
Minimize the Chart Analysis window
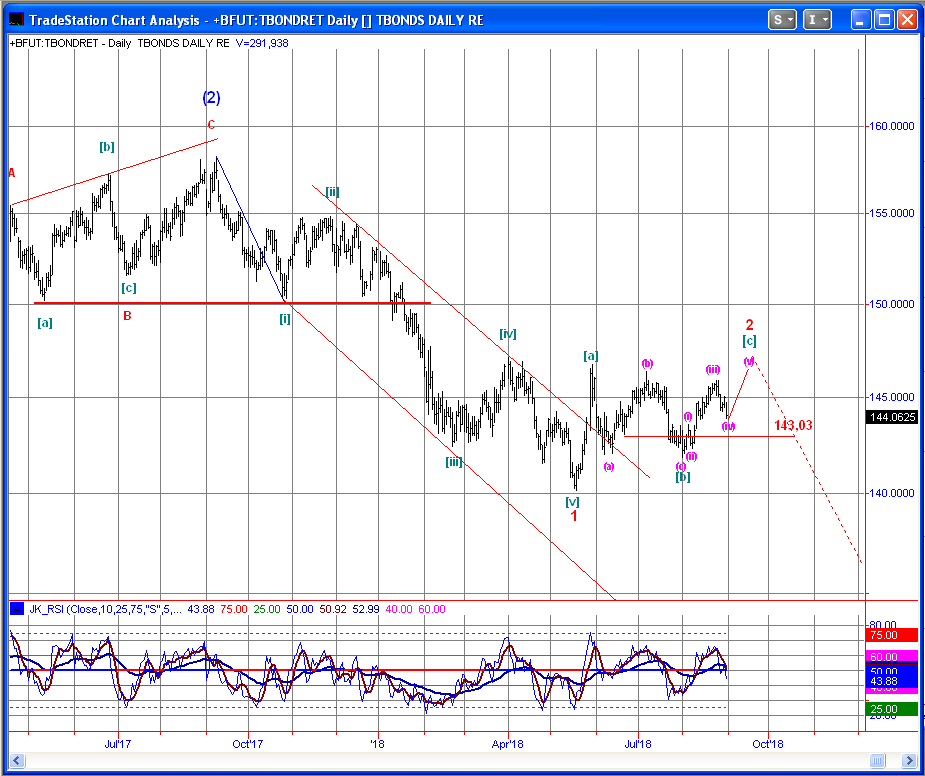[x=861, y=20]
